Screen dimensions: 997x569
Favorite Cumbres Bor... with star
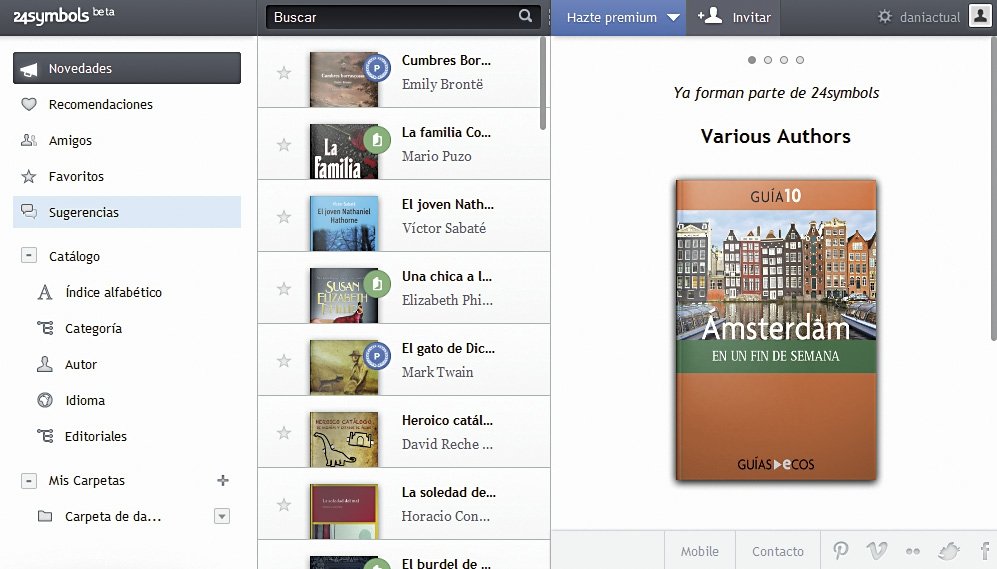[x=284, y=72]
